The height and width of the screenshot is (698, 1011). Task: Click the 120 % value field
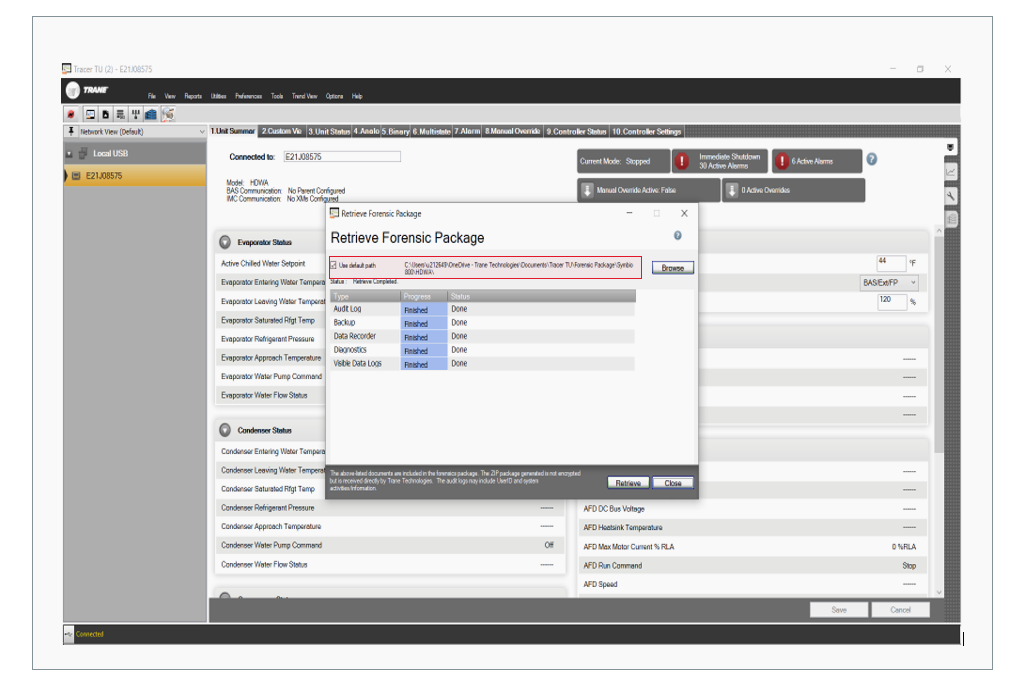(891, 301)
